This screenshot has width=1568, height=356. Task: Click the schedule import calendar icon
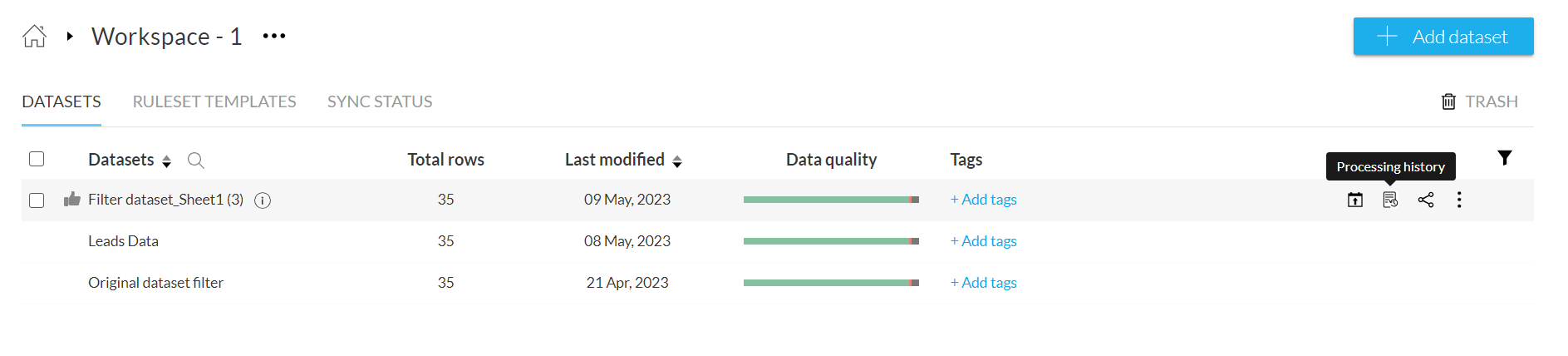[1355, 200]
